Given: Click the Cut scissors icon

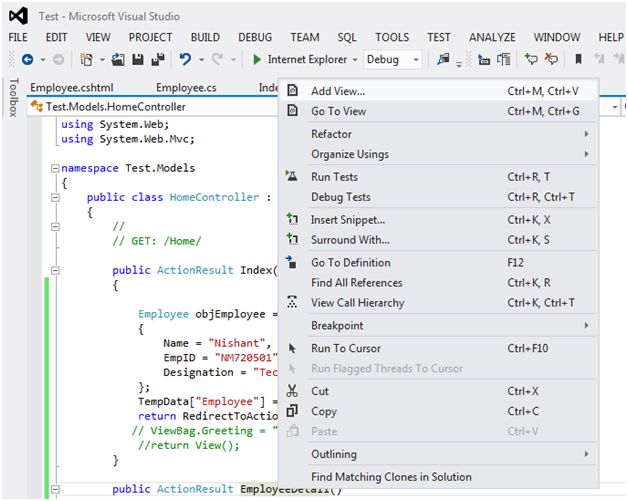Looking at the screenshot, I should pos(292,391).
